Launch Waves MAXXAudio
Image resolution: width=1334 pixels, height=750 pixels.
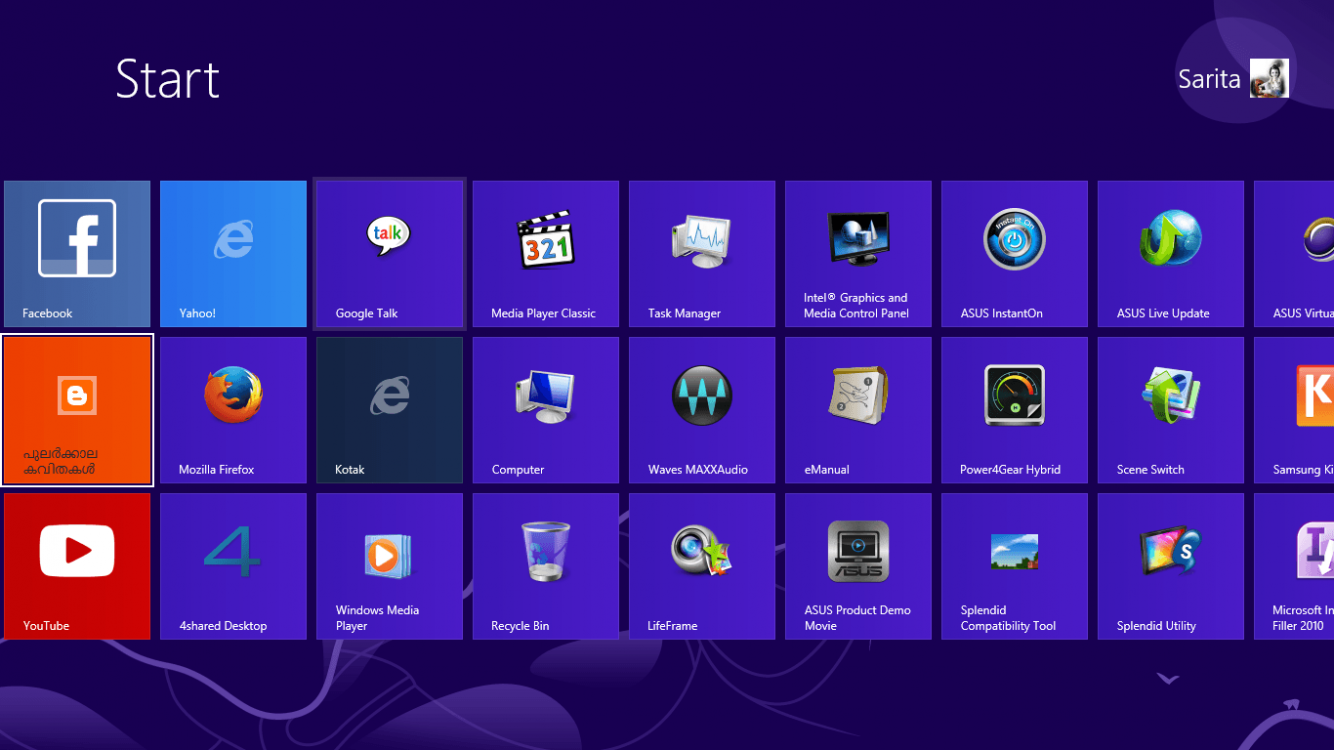(x=702, y=410)
